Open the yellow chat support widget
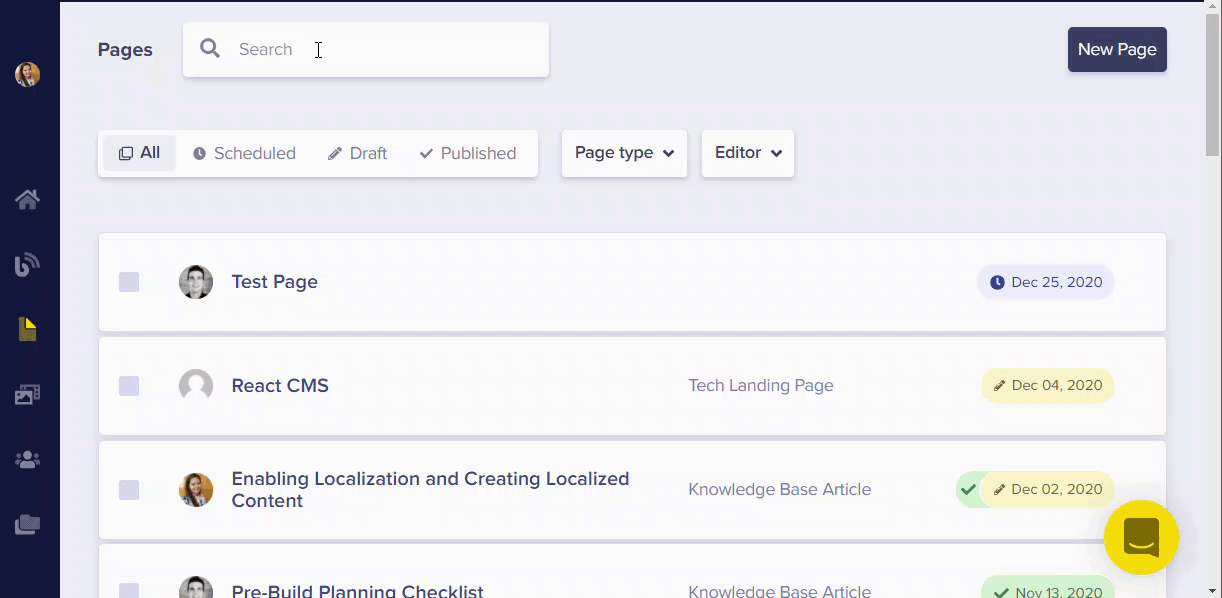 [x=1141, y=537]
